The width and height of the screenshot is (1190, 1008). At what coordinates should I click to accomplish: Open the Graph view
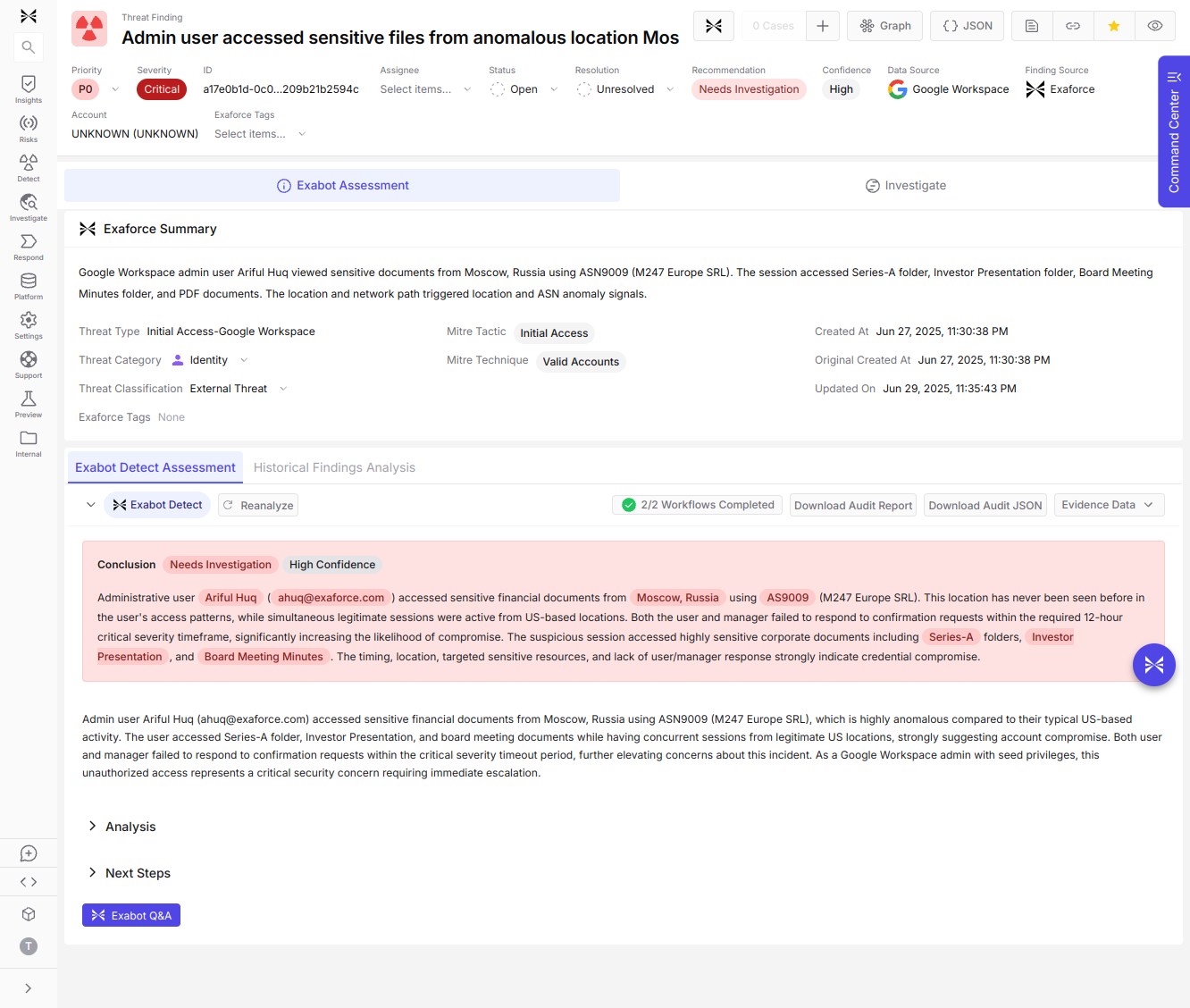tap(885, 26)
